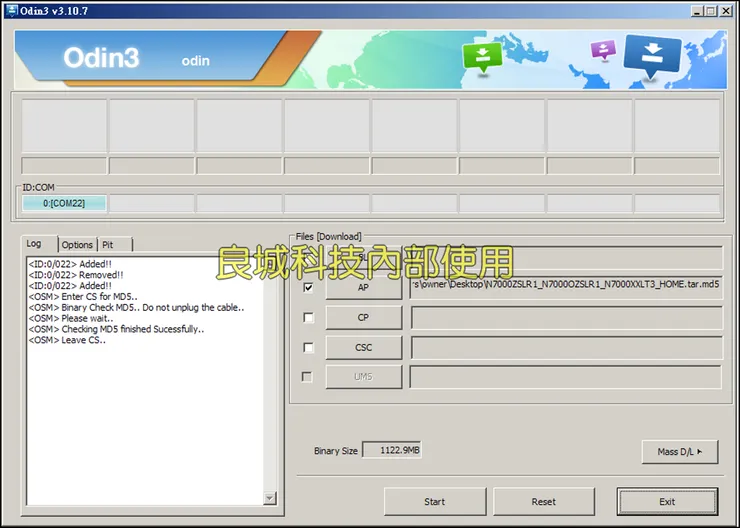Click the "Files [Download]" group label

(x=328, y=236)
